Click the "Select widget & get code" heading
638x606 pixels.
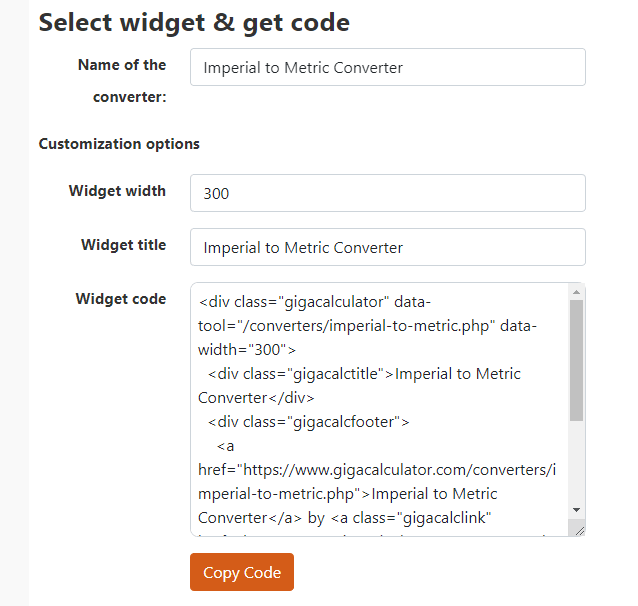coord(194,22)
